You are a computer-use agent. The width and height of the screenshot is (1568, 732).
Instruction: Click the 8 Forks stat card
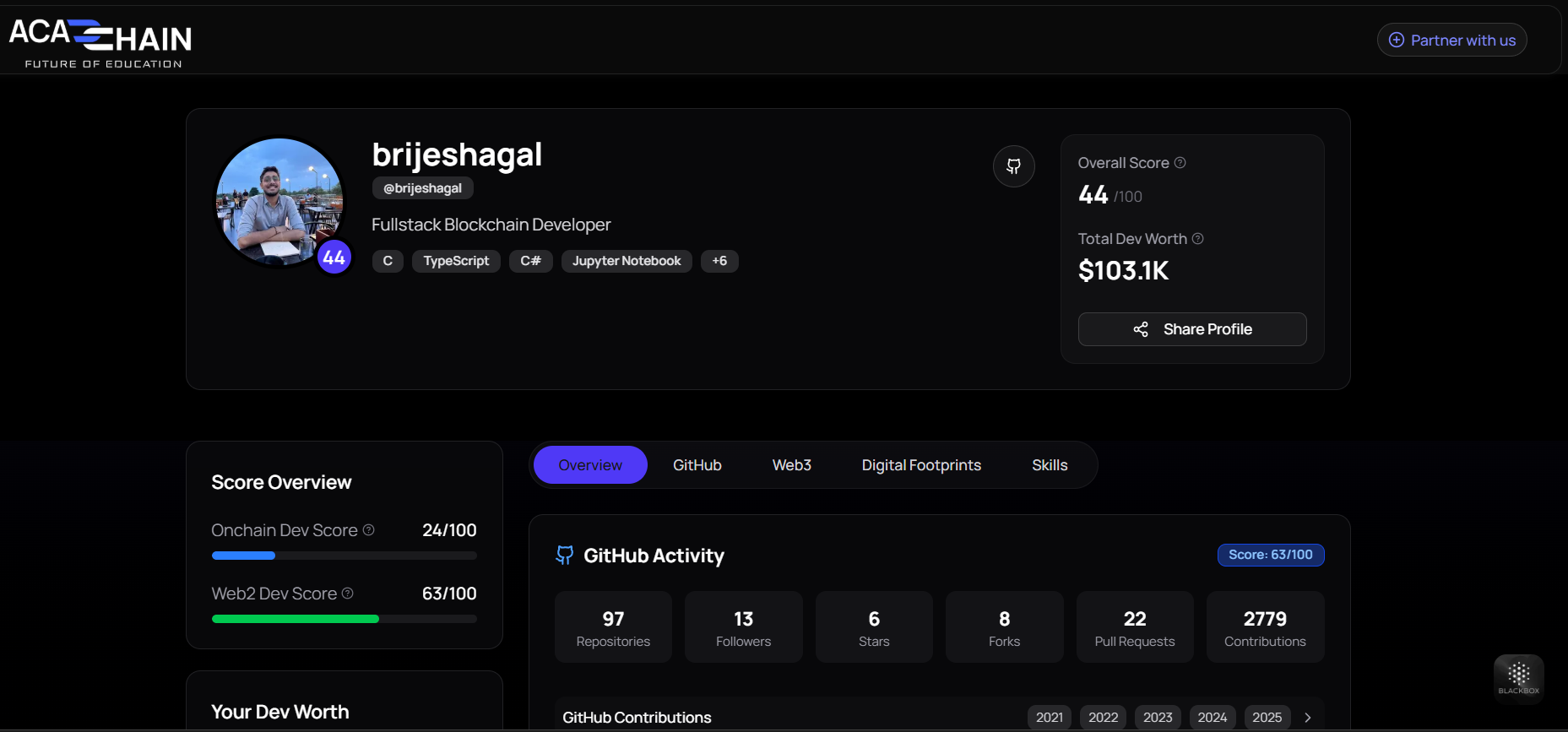(1005, 627)
